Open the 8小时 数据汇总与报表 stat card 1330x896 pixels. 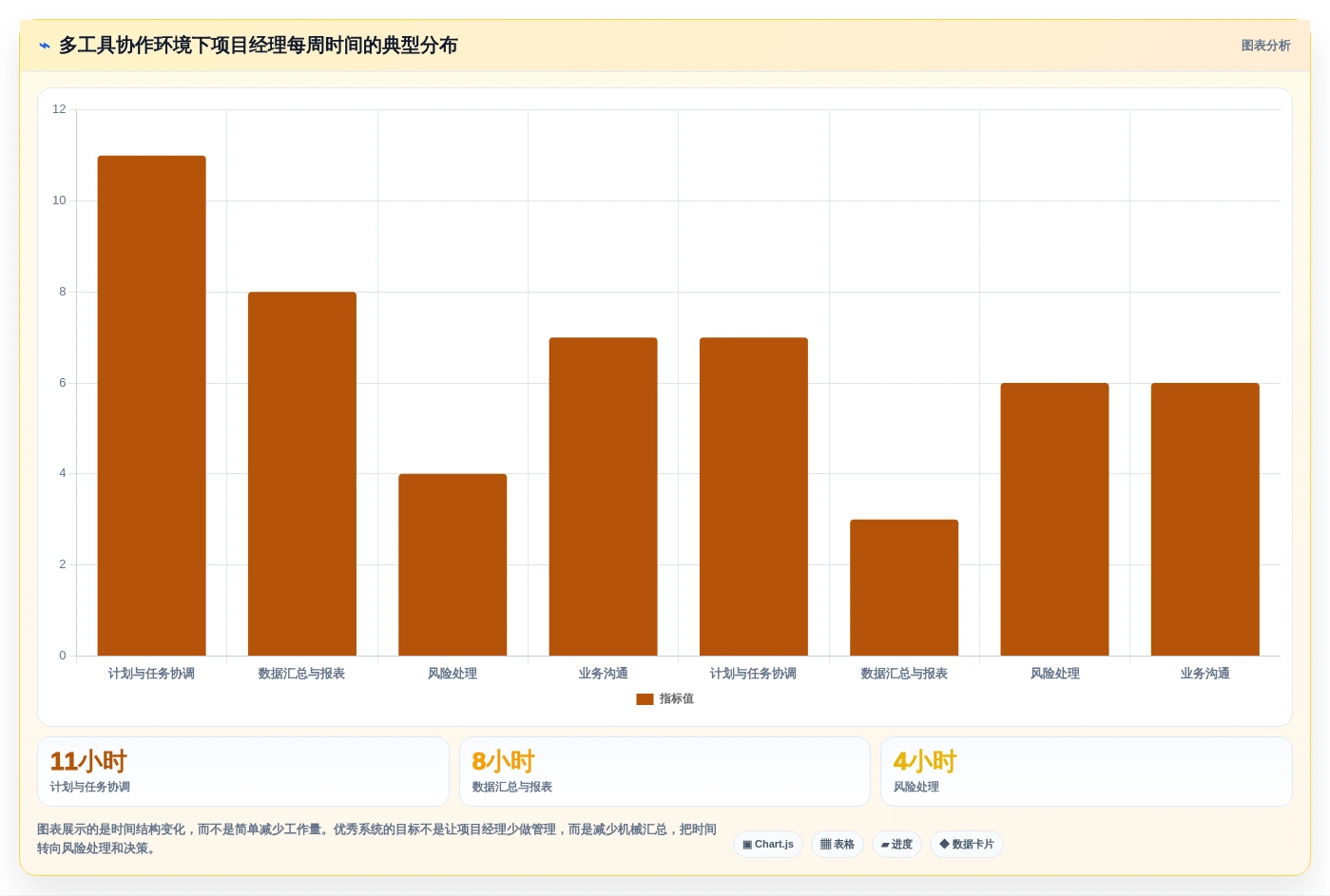pyautogui.click(x=665, y=772)
